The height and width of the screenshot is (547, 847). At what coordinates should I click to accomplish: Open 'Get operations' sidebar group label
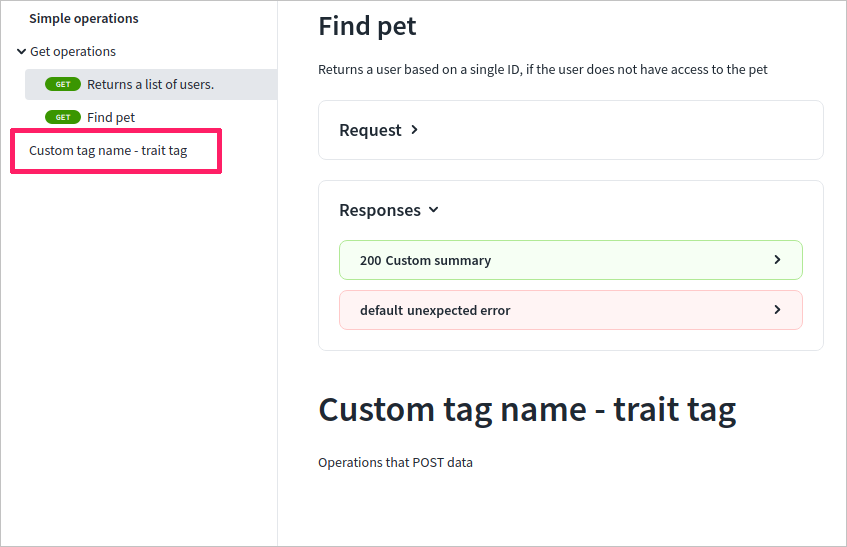point(73,52)
